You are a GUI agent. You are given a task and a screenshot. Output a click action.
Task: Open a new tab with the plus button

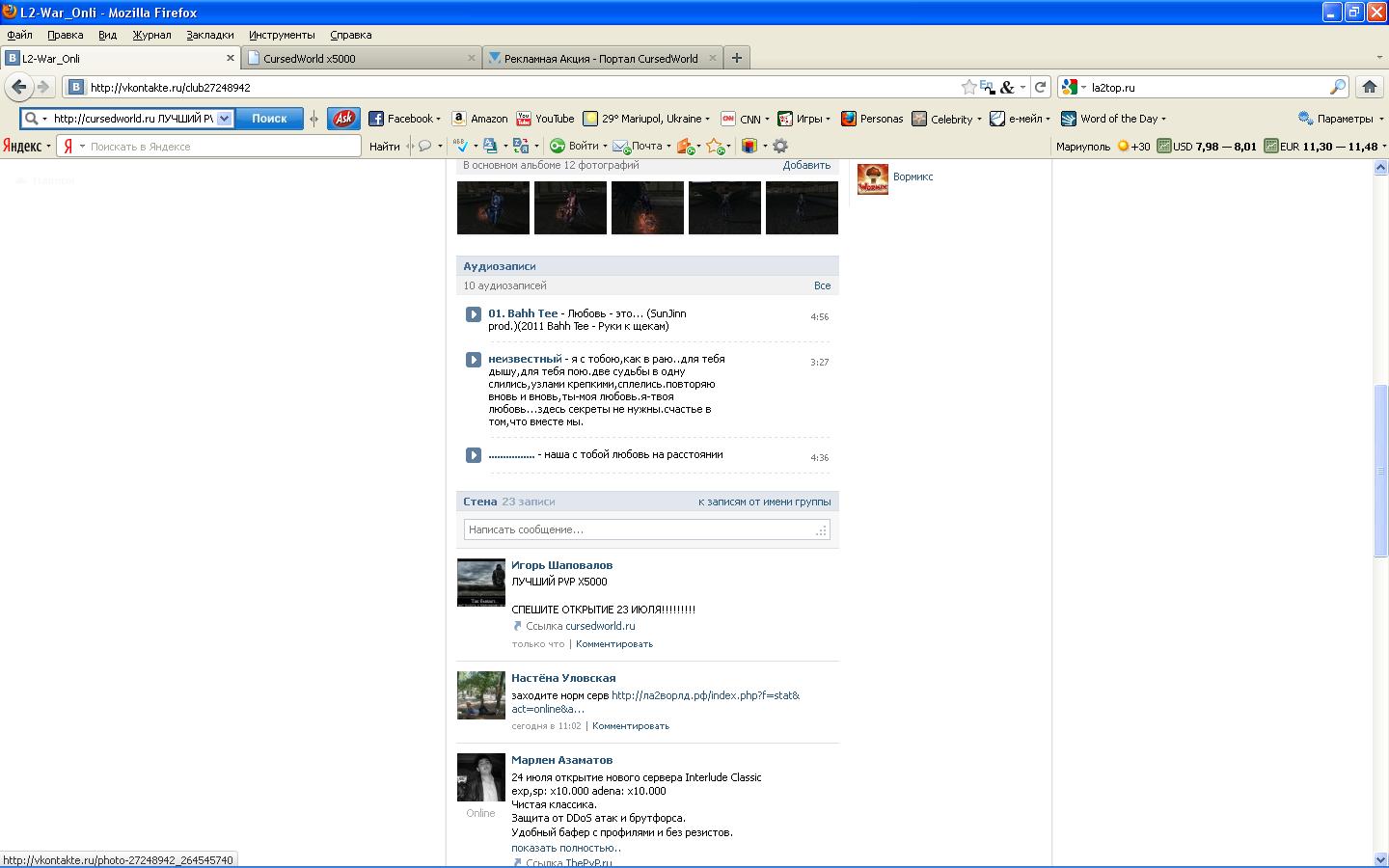[x=737, y=58]
